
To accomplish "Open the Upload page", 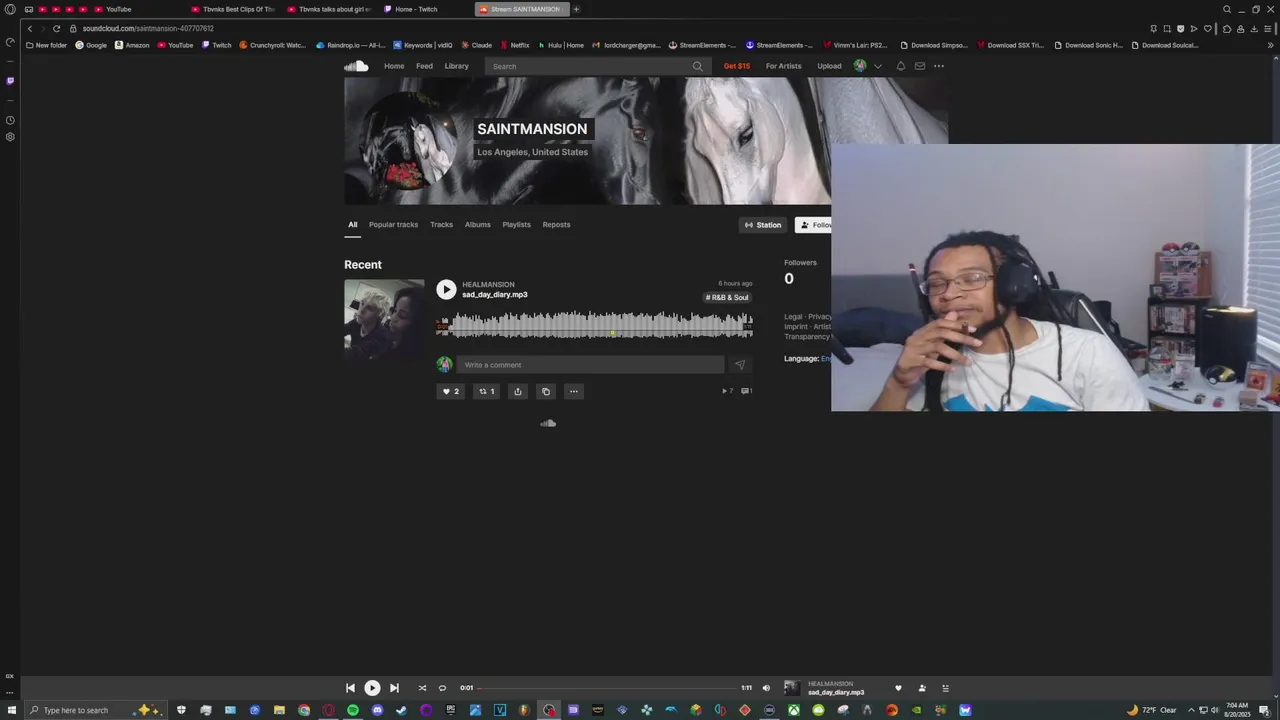I will [x=829, y=66].
